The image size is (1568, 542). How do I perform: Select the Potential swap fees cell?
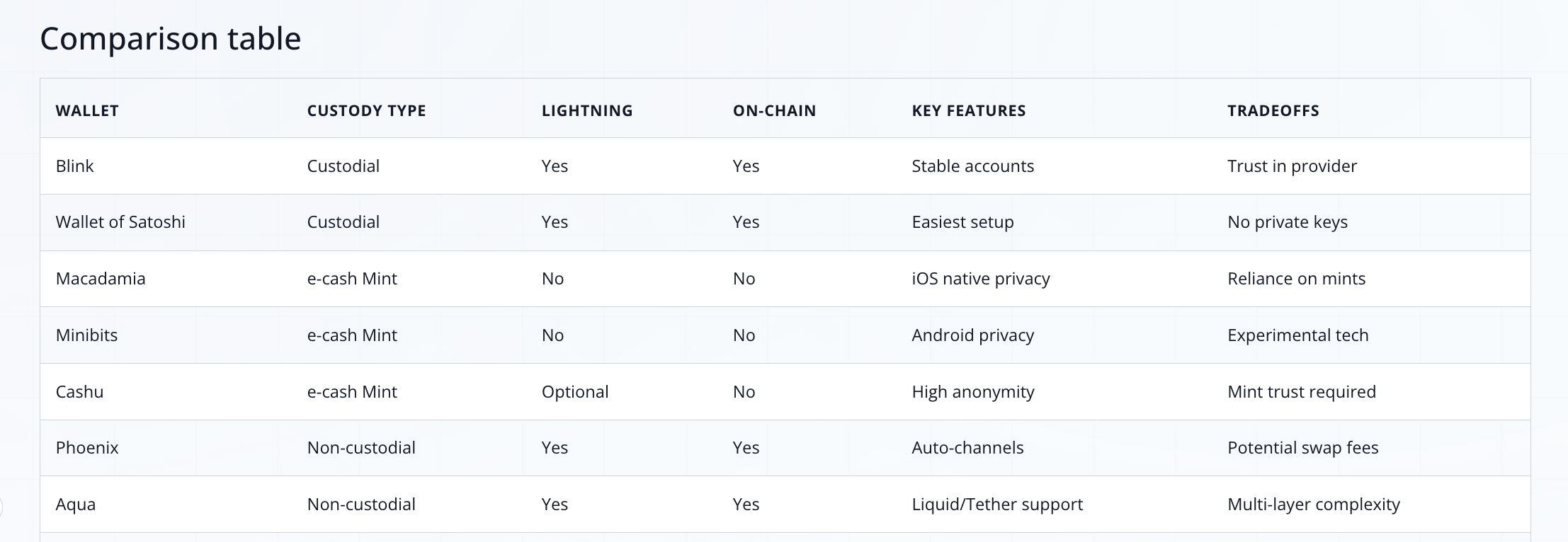[1302, 448]
